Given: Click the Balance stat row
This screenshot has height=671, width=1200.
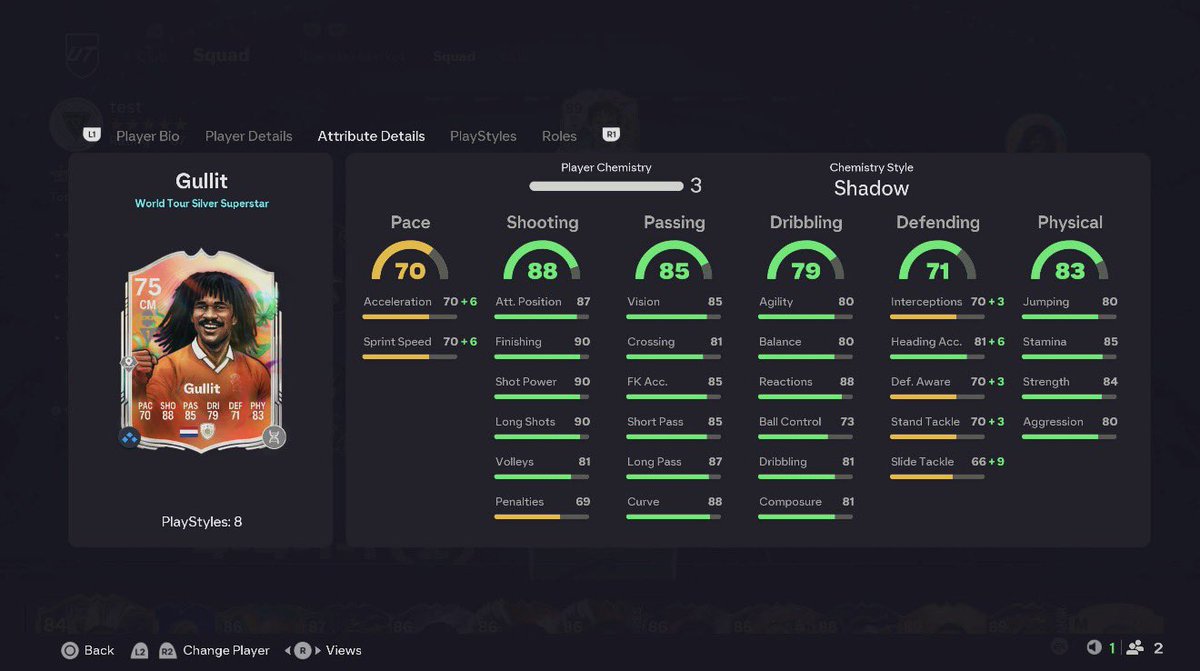Looking at the screenshot, I should tap(806, 346).
